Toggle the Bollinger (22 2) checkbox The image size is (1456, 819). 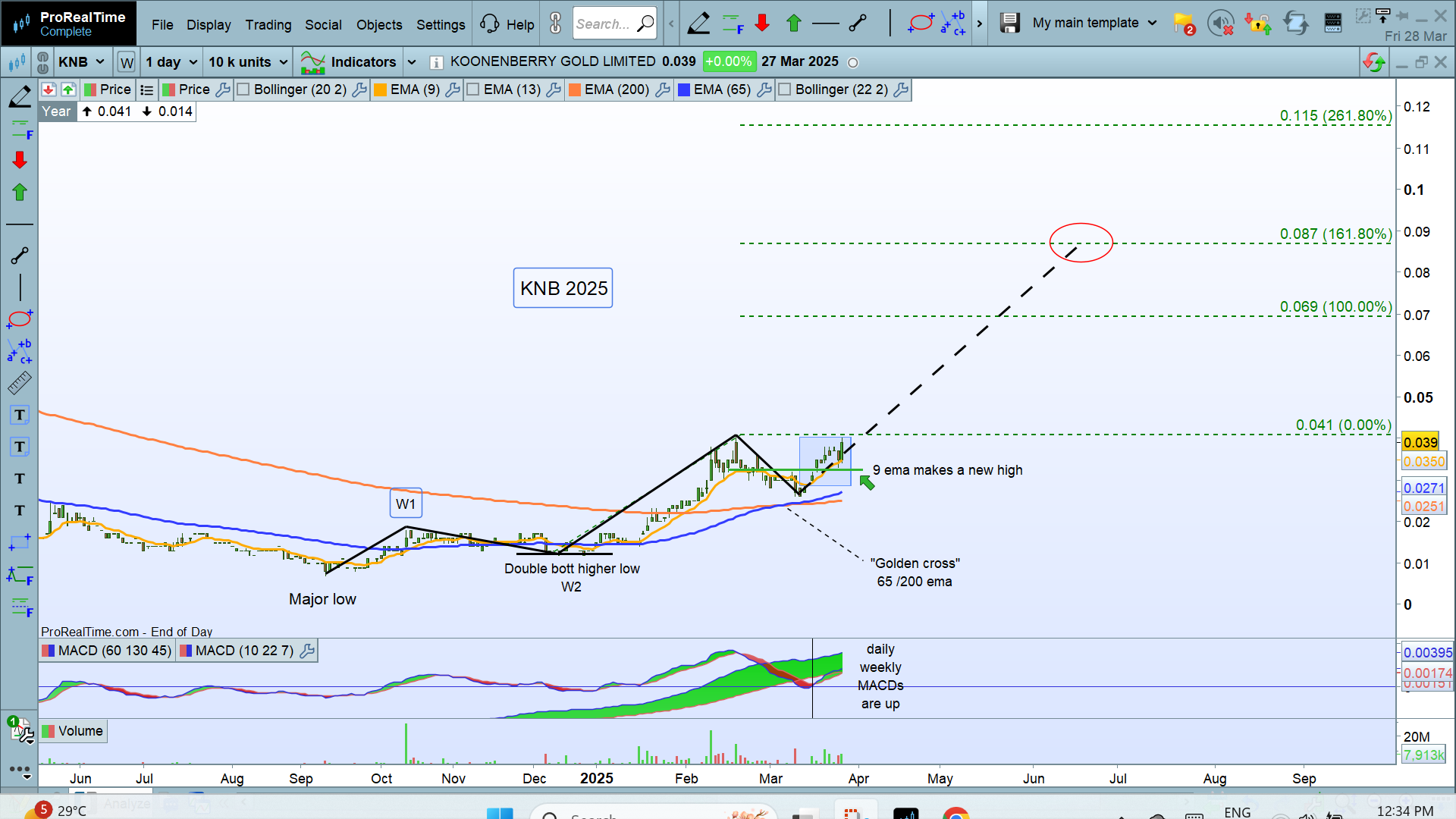(785, 89)
